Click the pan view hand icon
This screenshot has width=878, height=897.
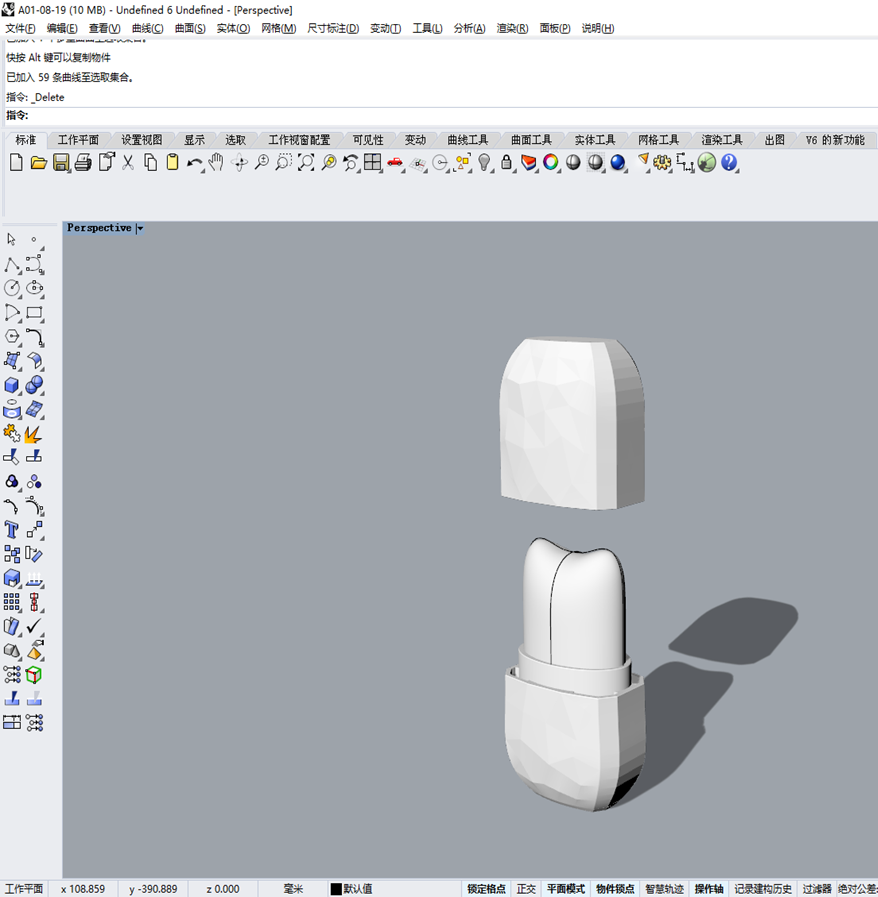click(214, 163)
